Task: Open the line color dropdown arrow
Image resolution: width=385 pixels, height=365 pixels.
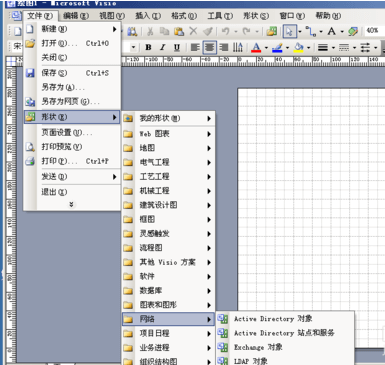Action: point(287,48)
